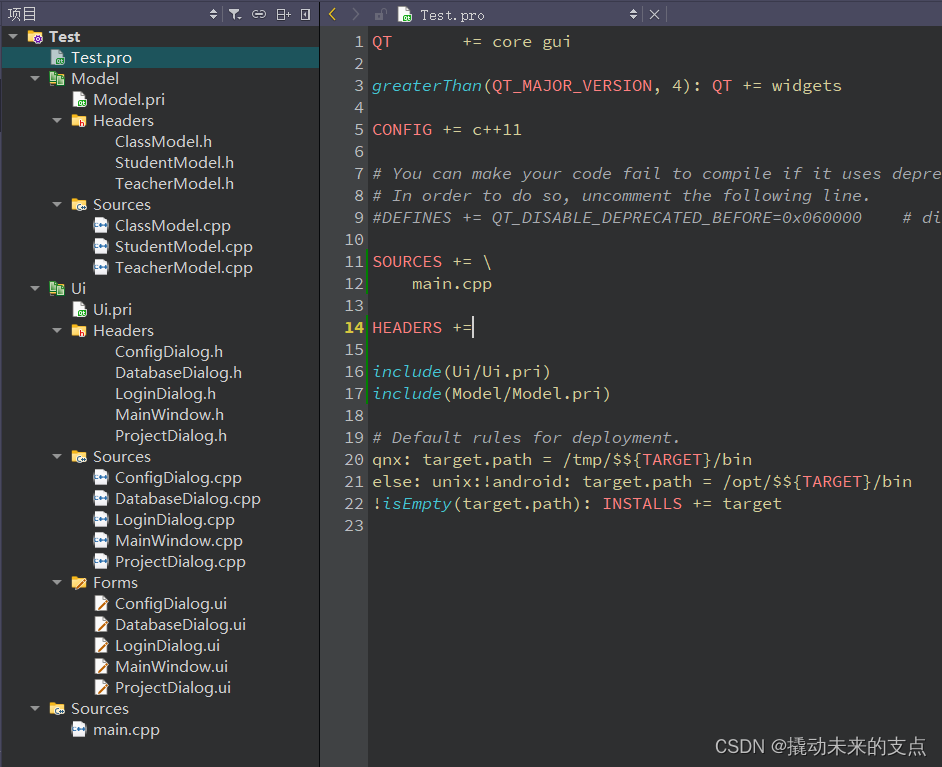This screenshot has height=767, width=942.
Task: Click the Go Back navigation arrow
Action: coord(333,14)
